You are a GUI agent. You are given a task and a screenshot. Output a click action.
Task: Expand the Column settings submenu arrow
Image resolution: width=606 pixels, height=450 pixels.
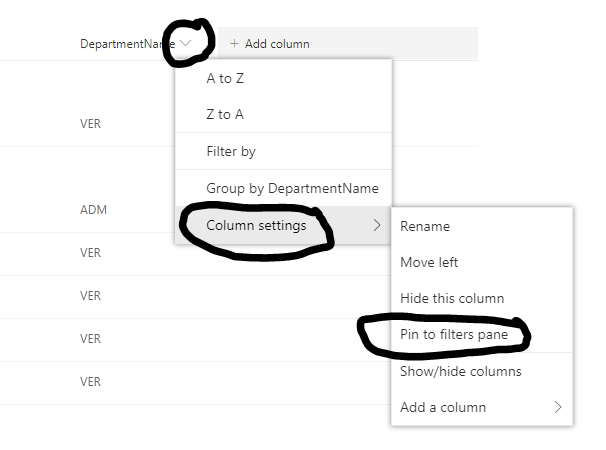click(x=377, y=226)
